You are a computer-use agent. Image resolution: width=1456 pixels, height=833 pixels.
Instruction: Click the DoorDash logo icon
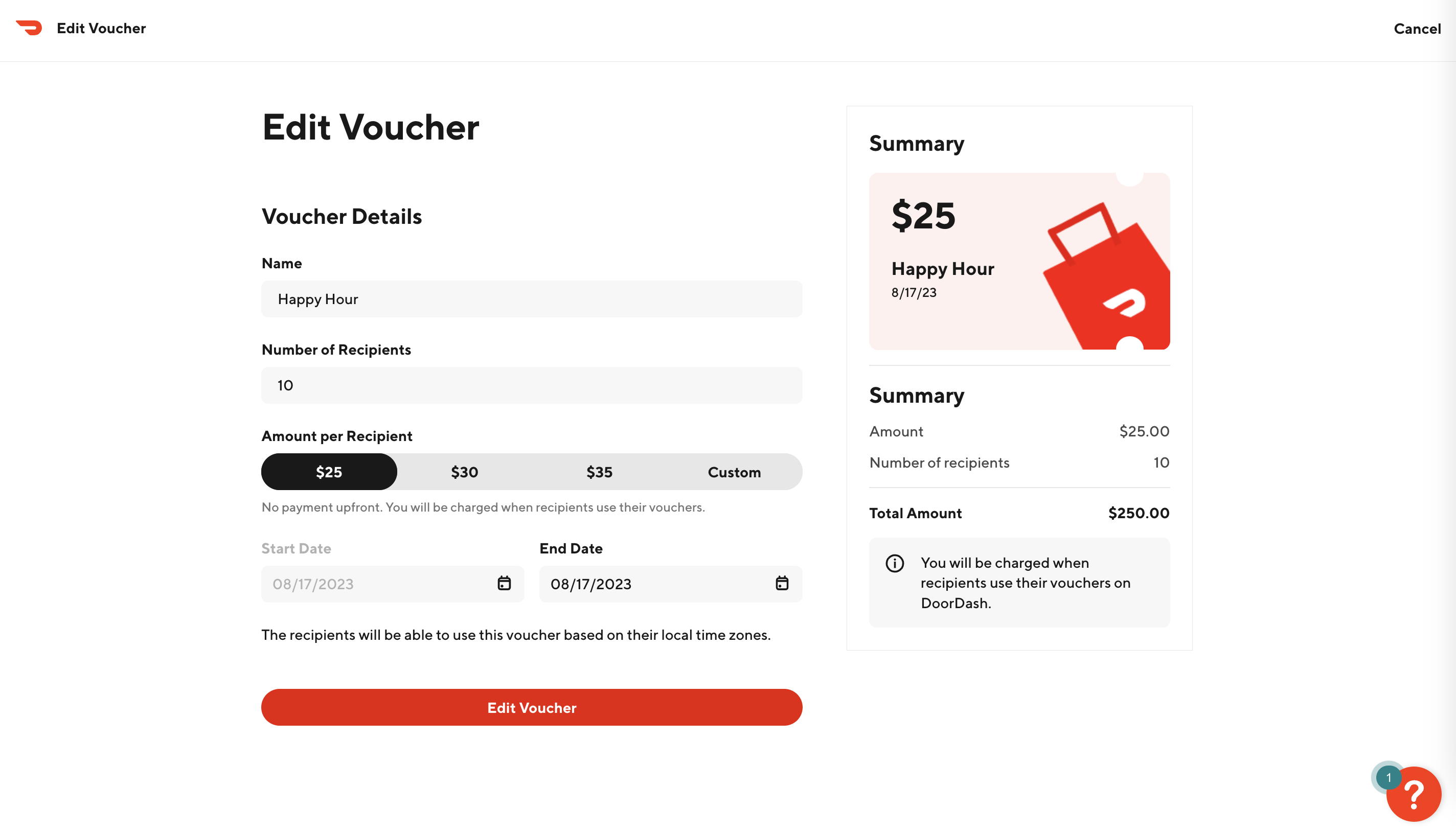[29, 28]
